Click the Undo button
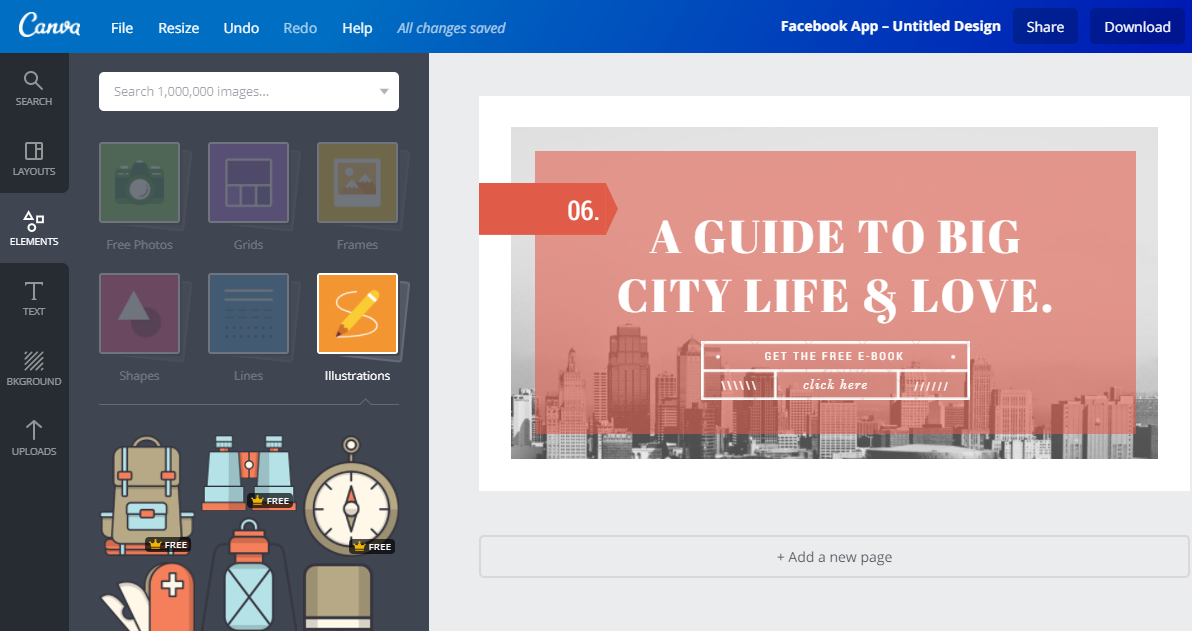Image resolution: width=1192 pixels, height=631 pixels. coord(241,27)
